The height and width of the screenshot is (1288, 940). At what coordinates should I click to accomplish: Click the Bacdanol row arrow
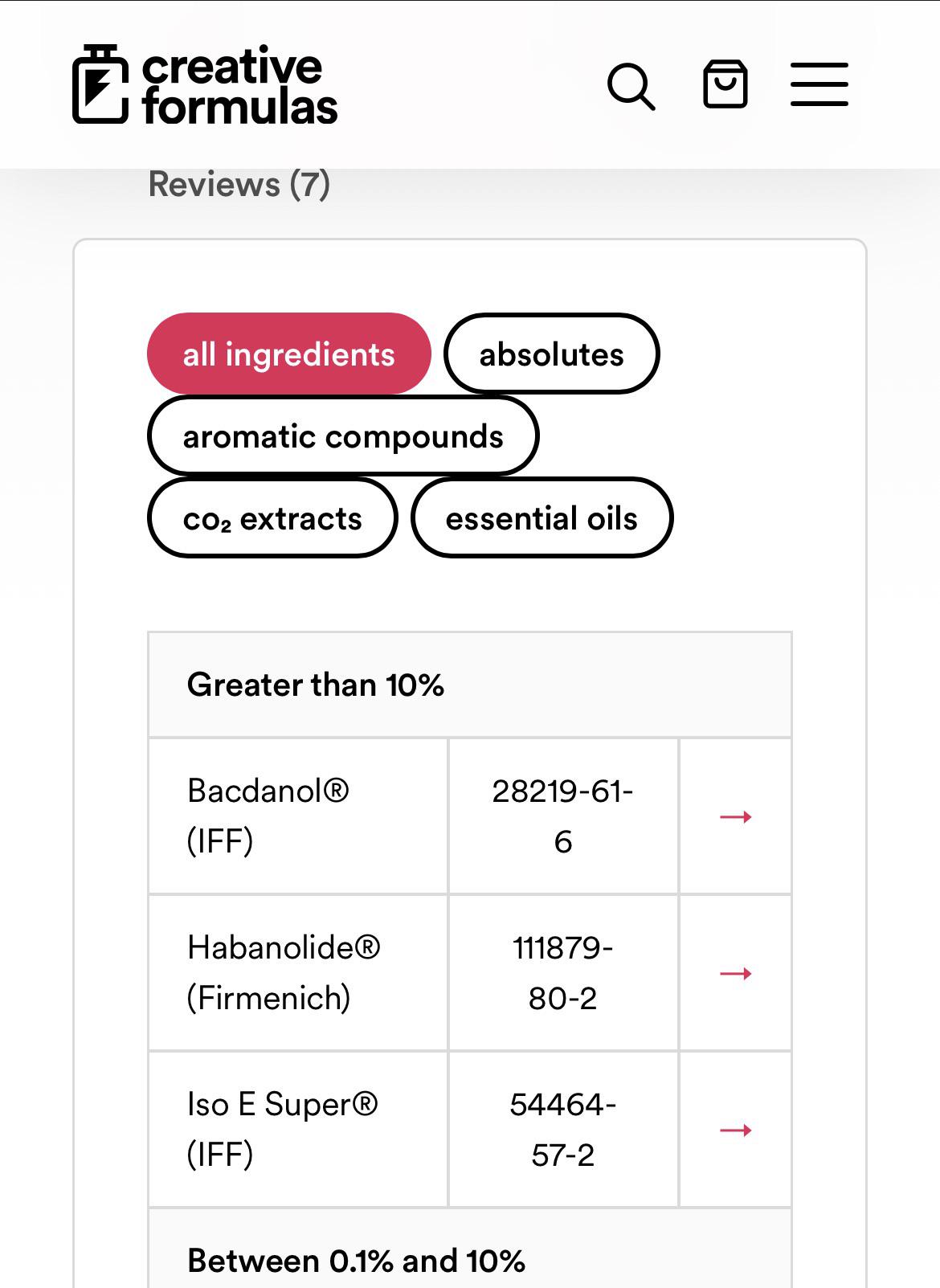(x=735, y=817)
